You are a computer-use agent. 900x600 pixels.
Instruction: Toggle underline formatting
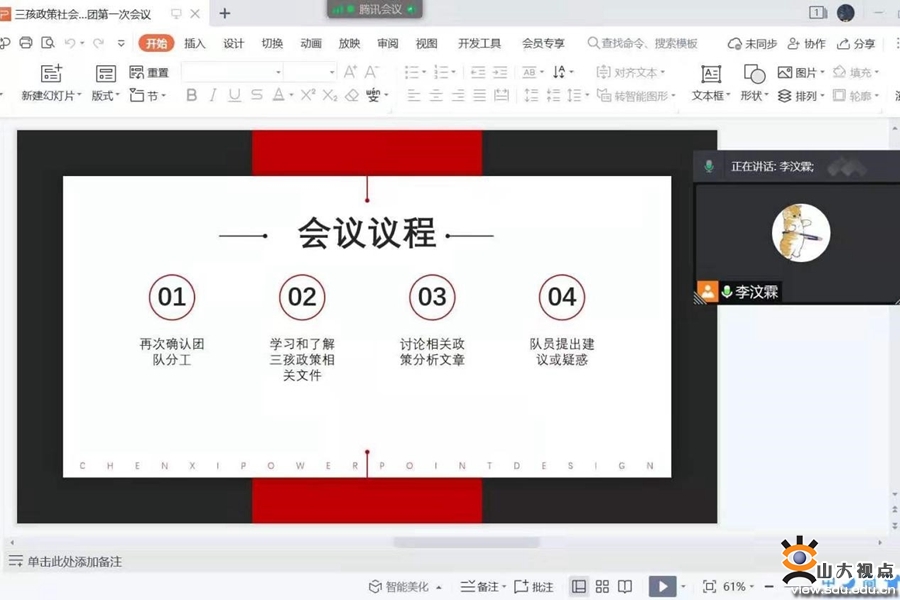tap(234, 96)
